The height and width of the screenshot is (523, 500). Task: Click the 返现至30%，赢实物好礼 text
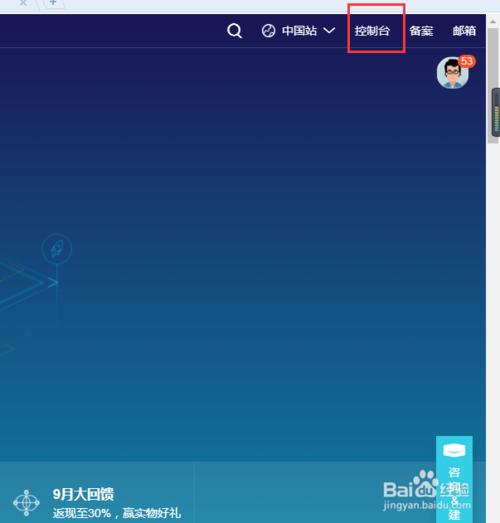117,513
